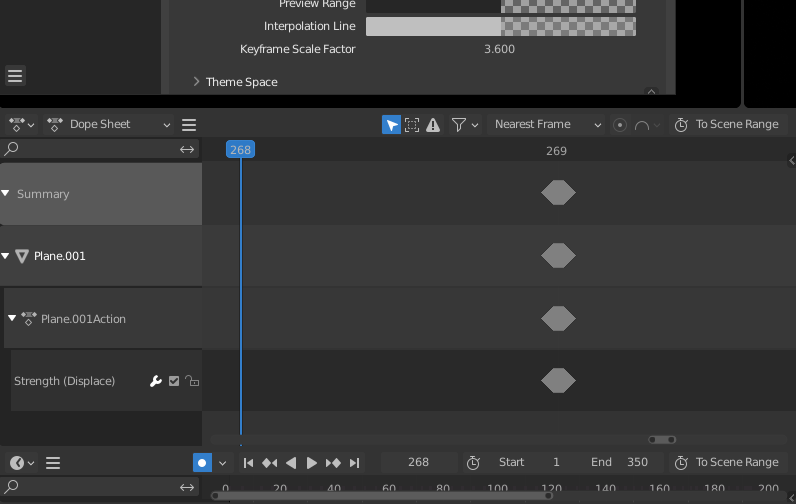
Task: Click the Dope Sheet horizontal scrollbar handle
Action: tap(662, 440)
